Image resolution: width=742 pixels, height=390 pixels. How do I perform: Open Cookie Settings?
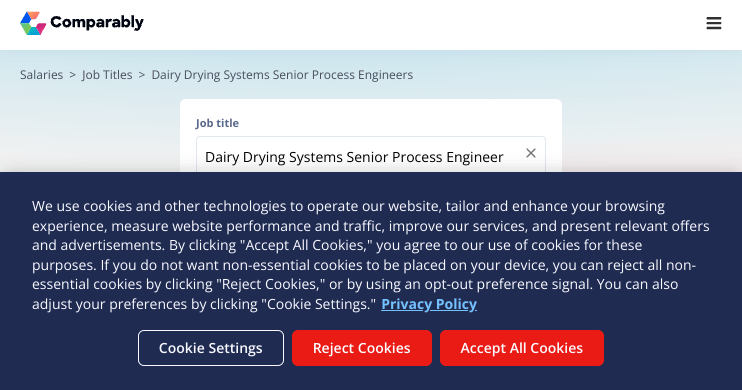(x=211, y=348)
